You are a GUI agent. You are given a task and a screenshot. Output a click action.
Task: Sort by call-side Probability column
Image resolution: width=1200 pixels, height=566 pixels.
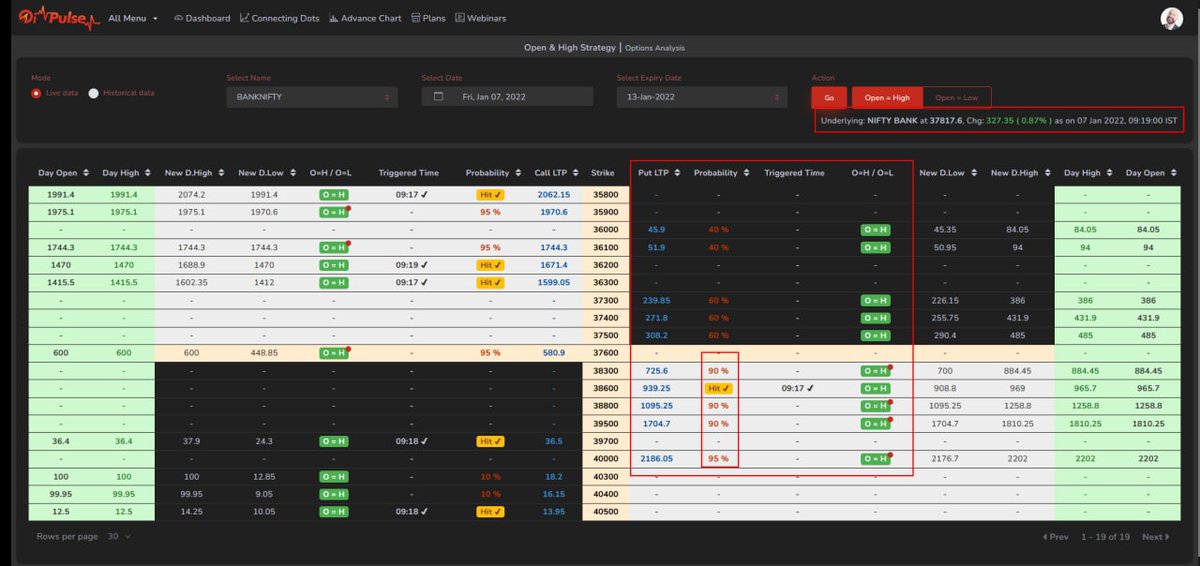click(x=492, y=173)
